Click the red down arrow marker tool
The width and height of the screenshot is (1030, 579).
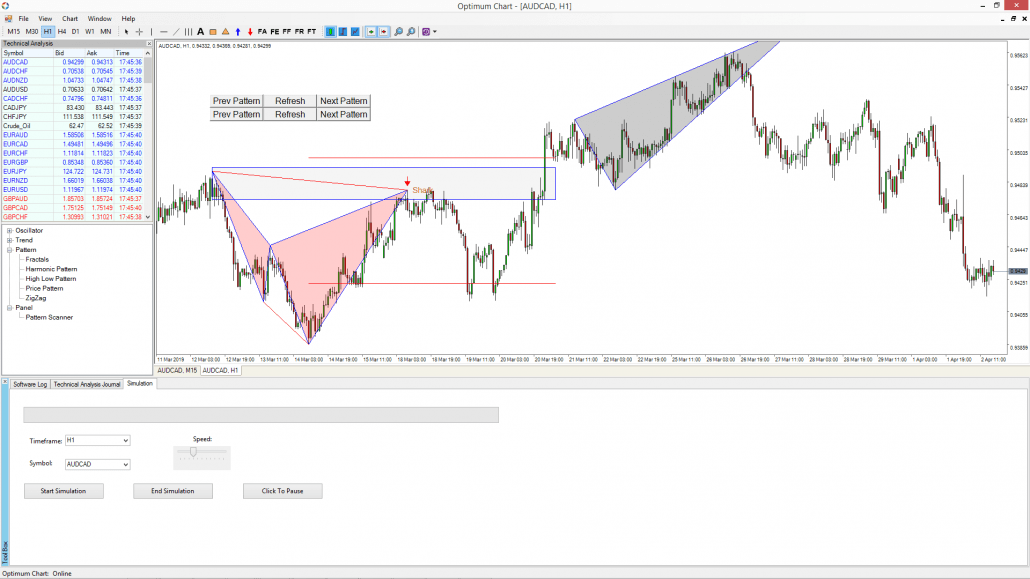click(249, 31)
